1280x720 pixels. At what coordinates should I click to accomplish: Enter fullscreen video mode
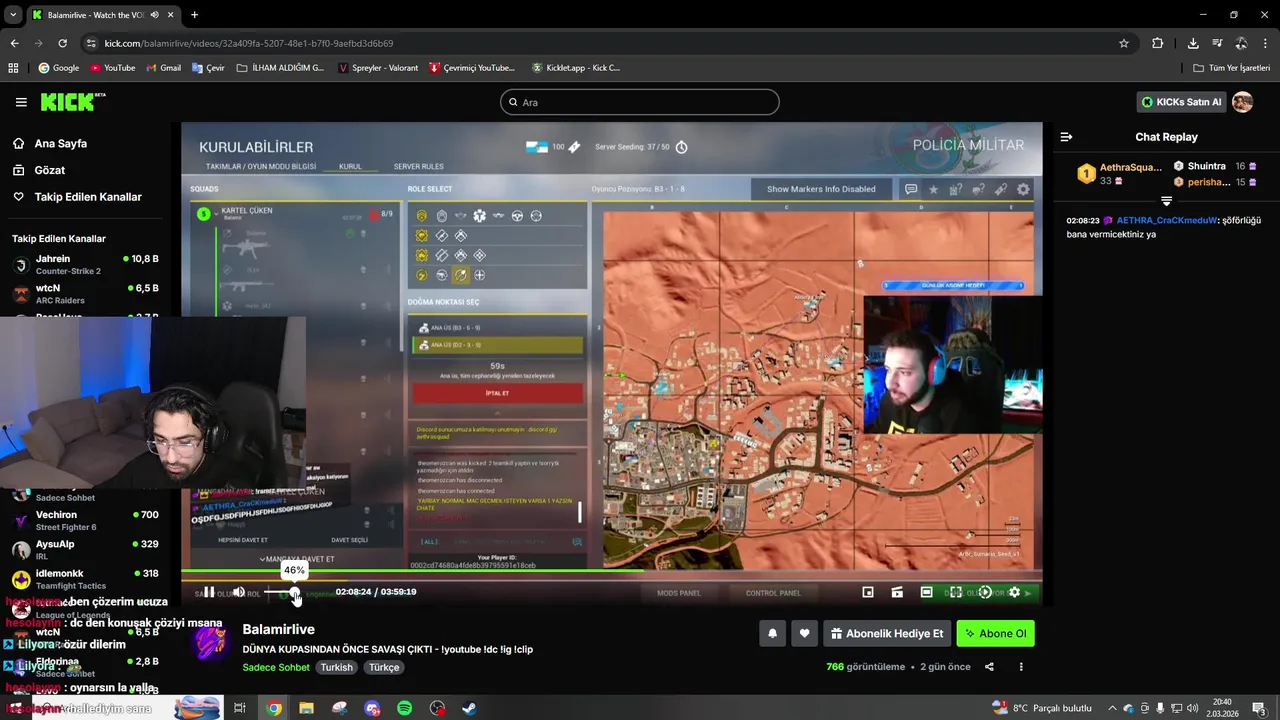[x=955, y=592]
